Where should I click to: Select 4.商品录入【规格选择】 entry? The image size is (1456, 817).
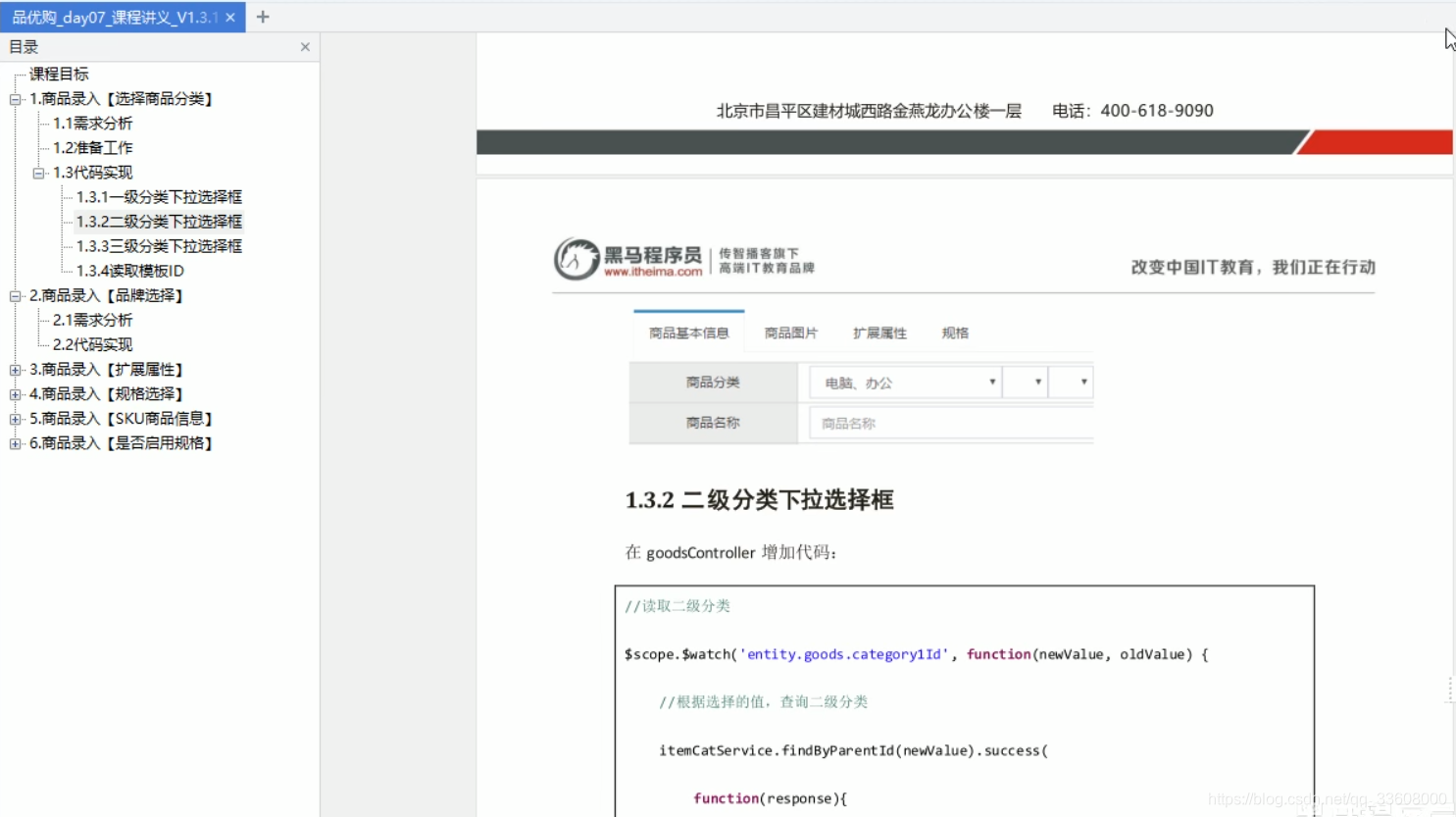click(x=108, y=394)
